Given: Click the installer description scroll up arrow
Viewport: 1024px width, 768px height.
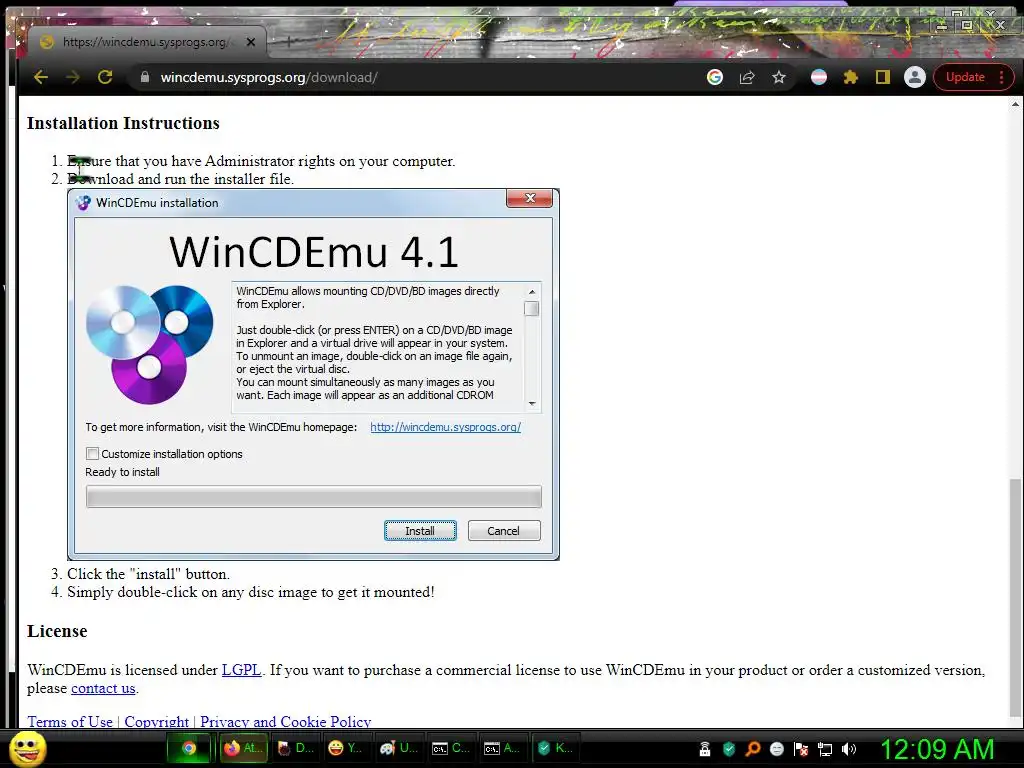Looking at the screenshot, I should [x=532, y=291].
